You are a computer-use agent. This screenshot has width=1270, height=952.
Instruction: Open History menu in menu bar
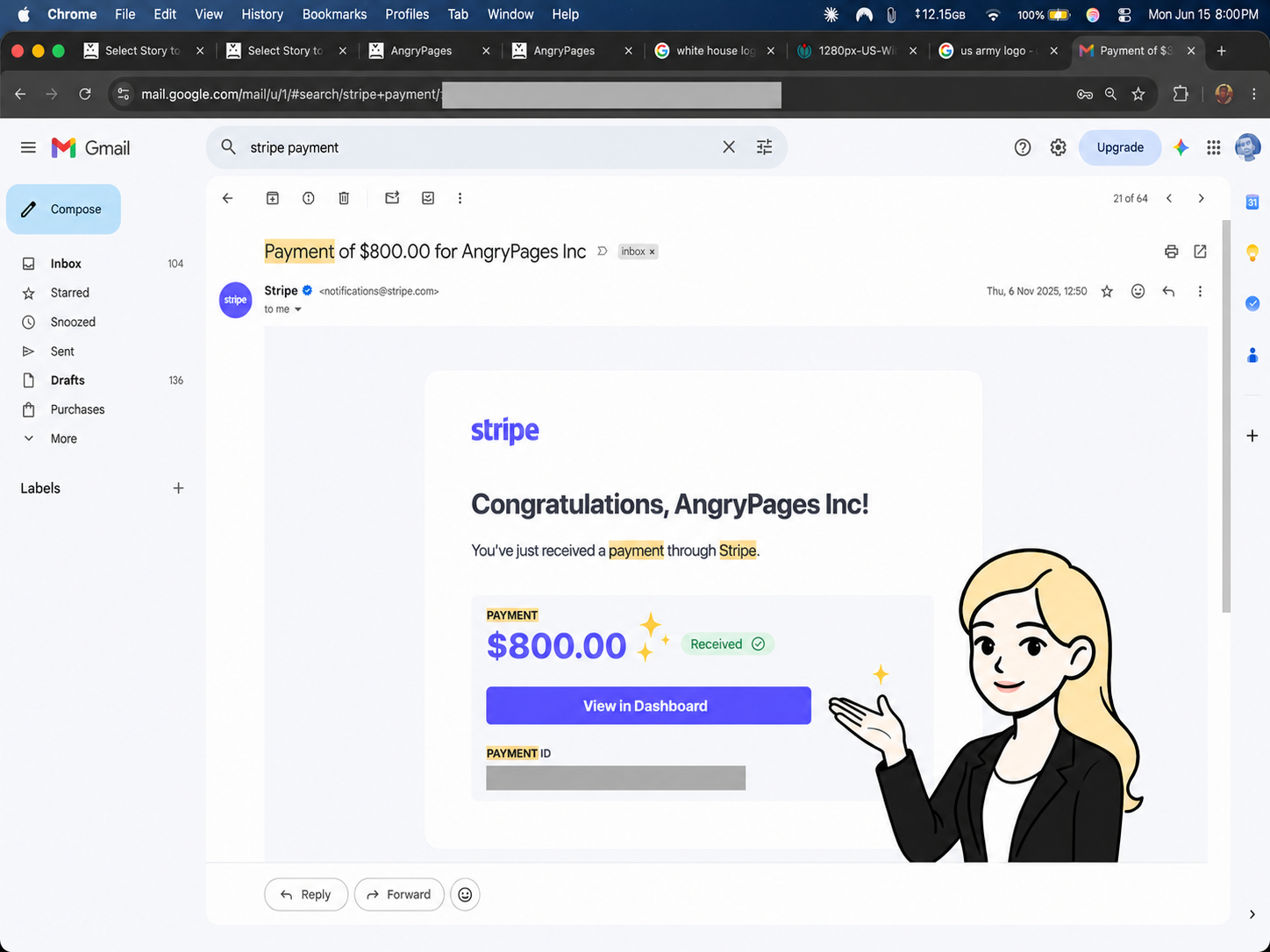point(262,14)
